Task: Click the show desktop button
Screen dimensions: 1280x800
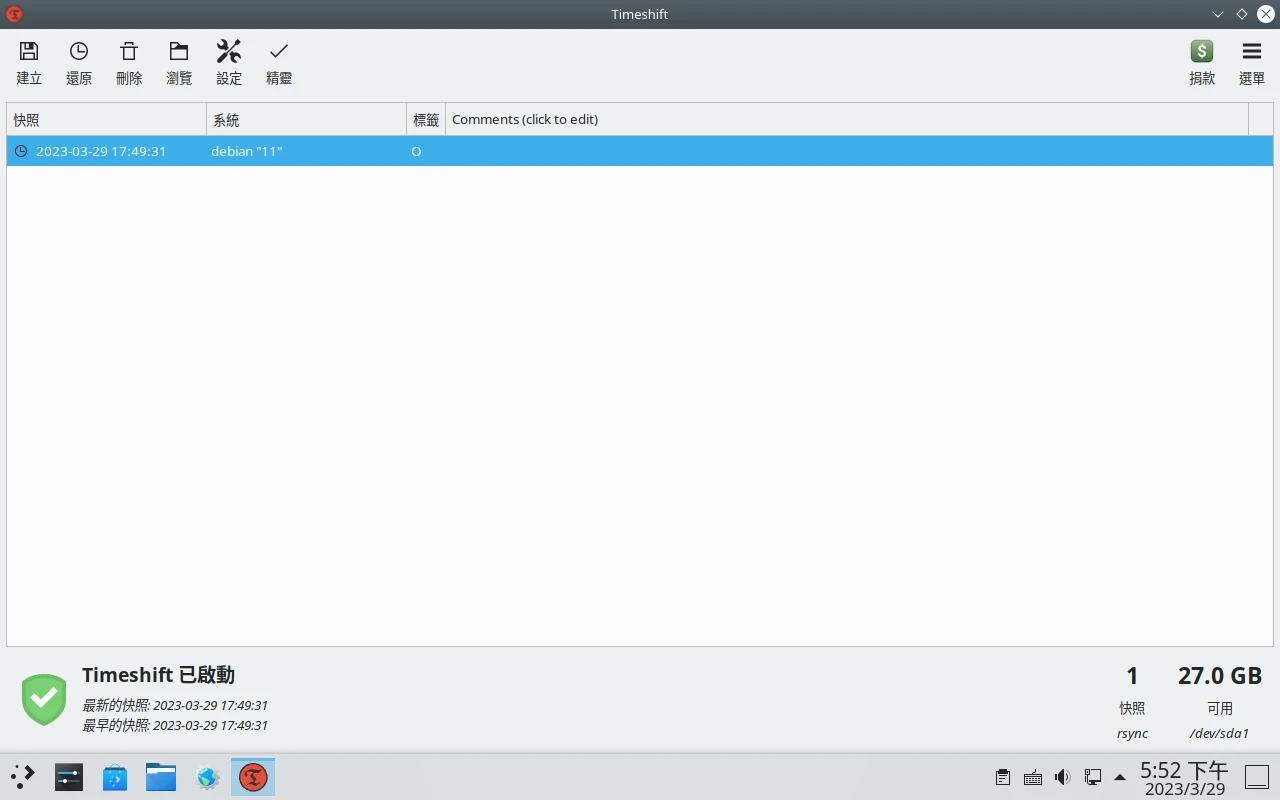Action: pyautogui.click(x=1257, y=777)
